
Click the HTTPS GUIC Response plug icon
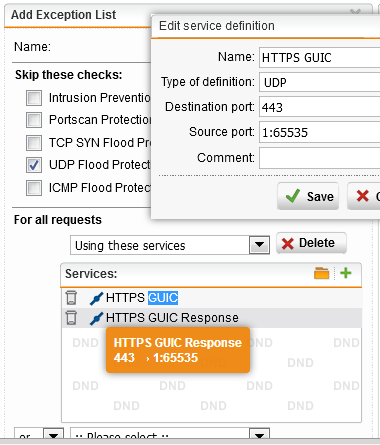pyautogui.click(x=96, y=318)
